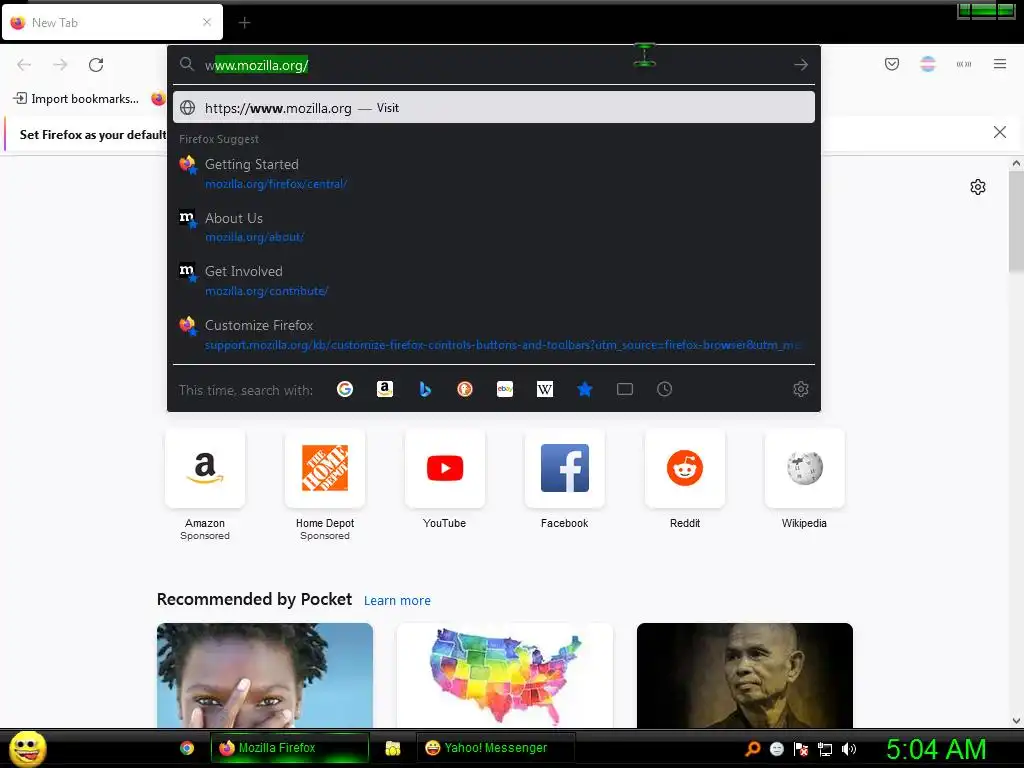Click the Back navigation arrow

(24, 65)
